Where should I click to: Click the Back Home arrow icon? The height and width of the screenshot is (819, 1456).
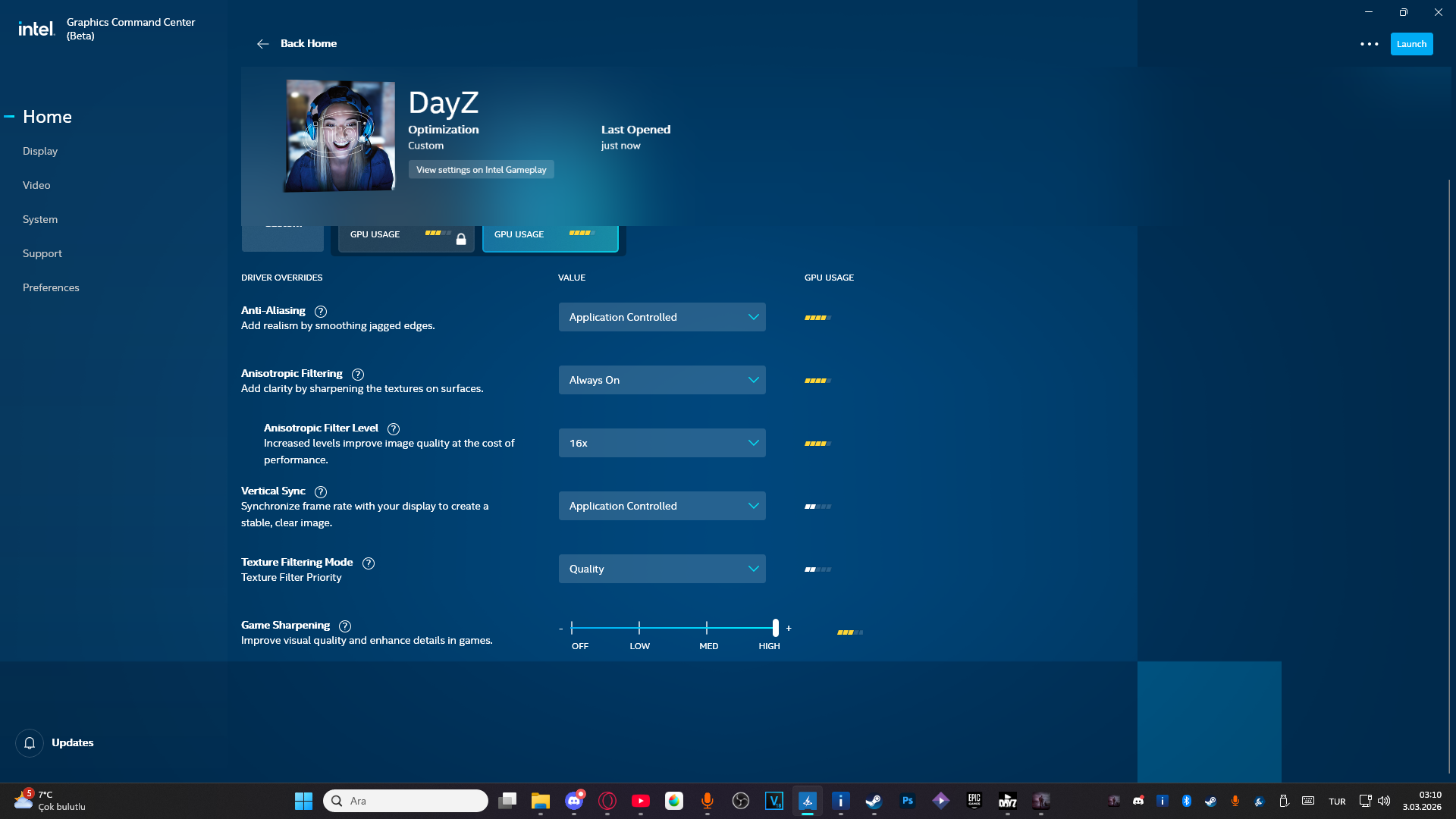click(262, 44)
